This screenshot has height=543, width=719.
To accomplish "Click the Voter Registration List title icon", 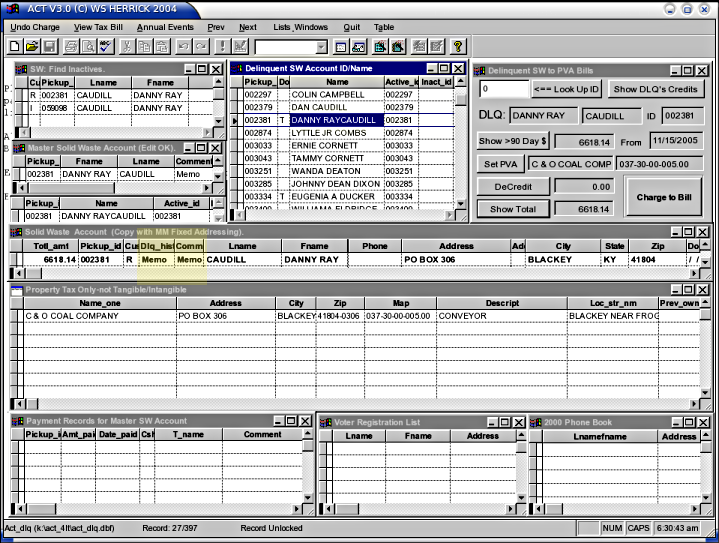I will tap(326, 422).
